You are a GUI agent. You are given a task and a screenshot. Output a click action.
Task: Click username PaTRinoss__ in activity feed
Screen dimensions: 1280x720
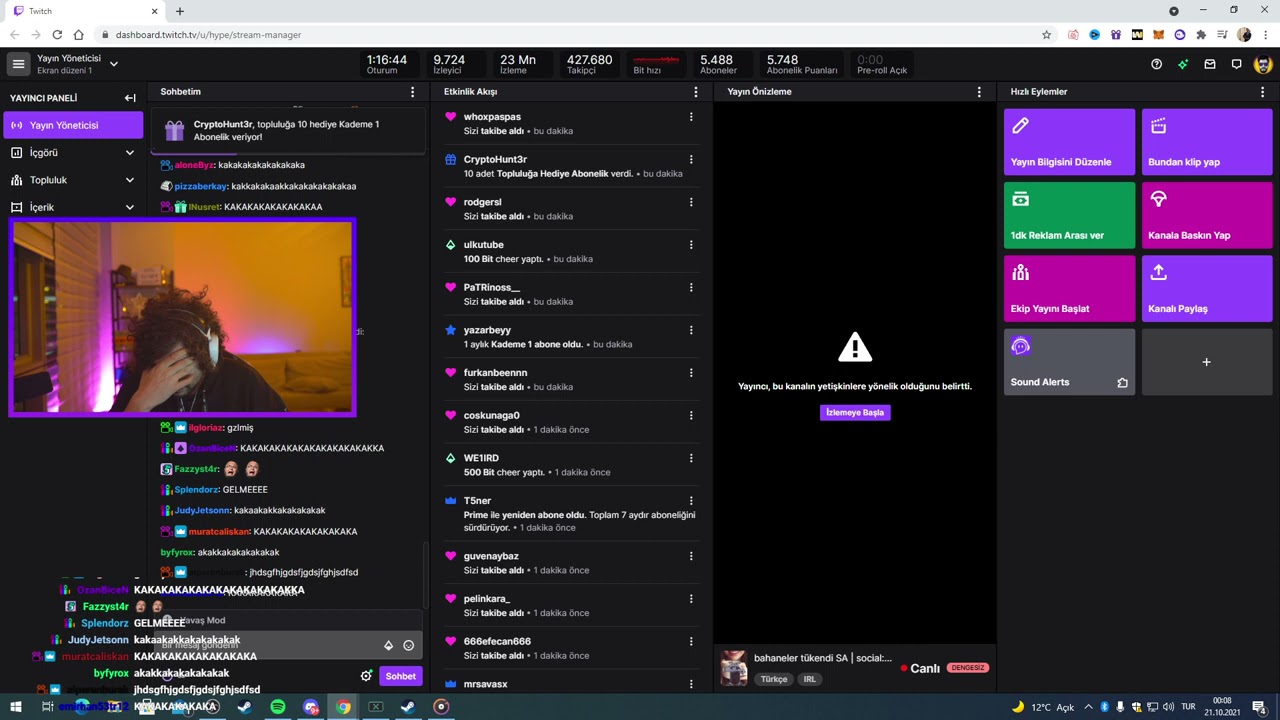(491, 287)
